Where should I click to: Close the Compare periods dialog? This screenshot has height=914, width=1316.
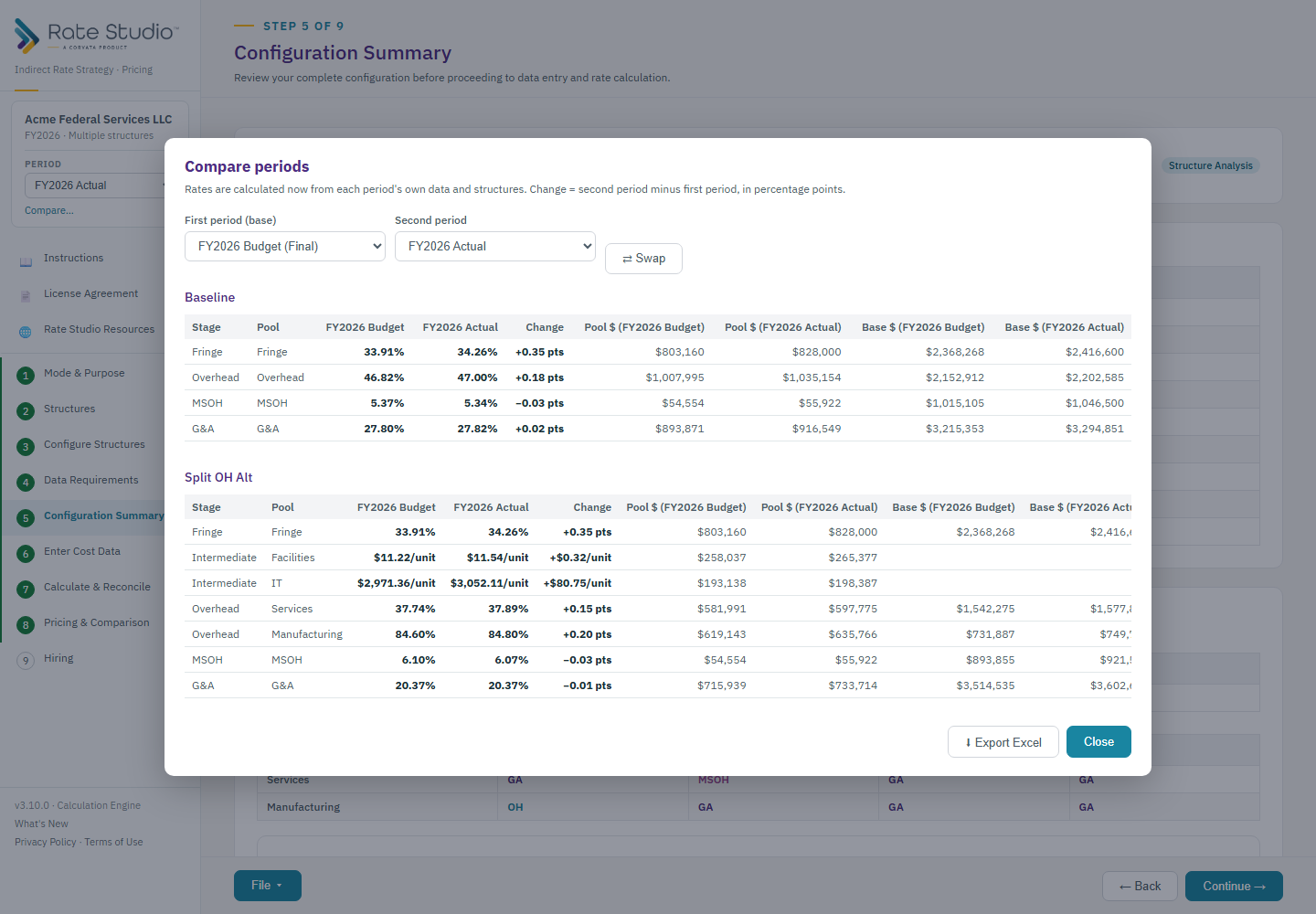point(1098,742)
